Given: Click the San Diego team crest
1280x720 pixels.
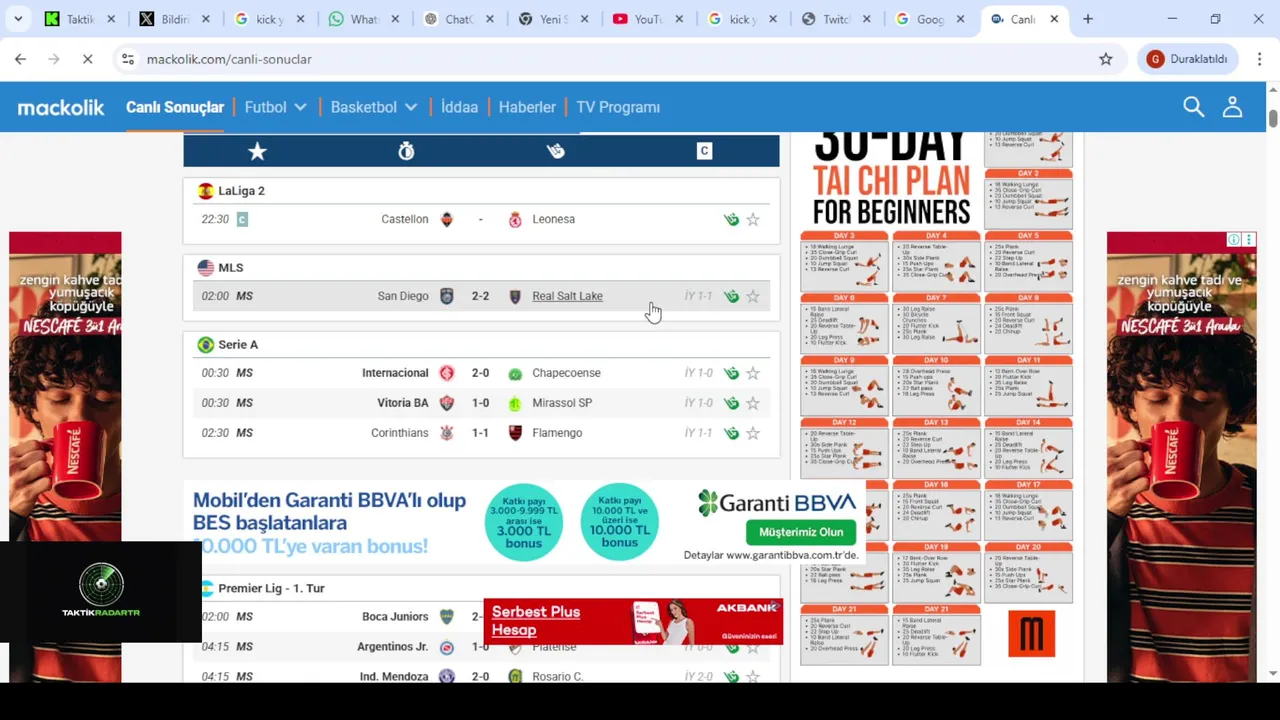Looking at the screenshot, I should click(x=447, y=296).
